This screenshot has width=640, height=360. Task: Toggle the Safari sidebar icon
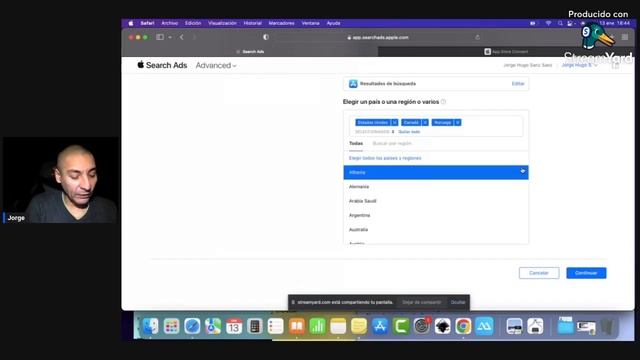point(160,37)
